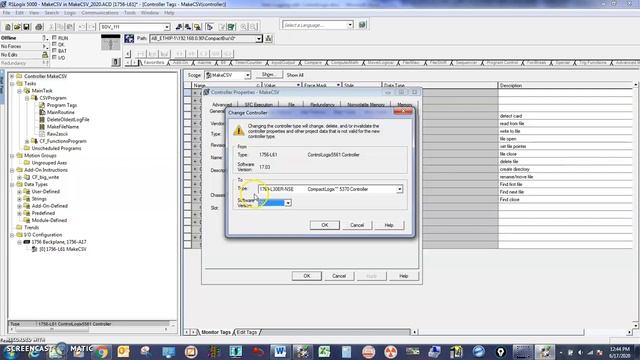Switch to the SFC Execution tab
The image size is (640, 360).
tap(258, 105)
